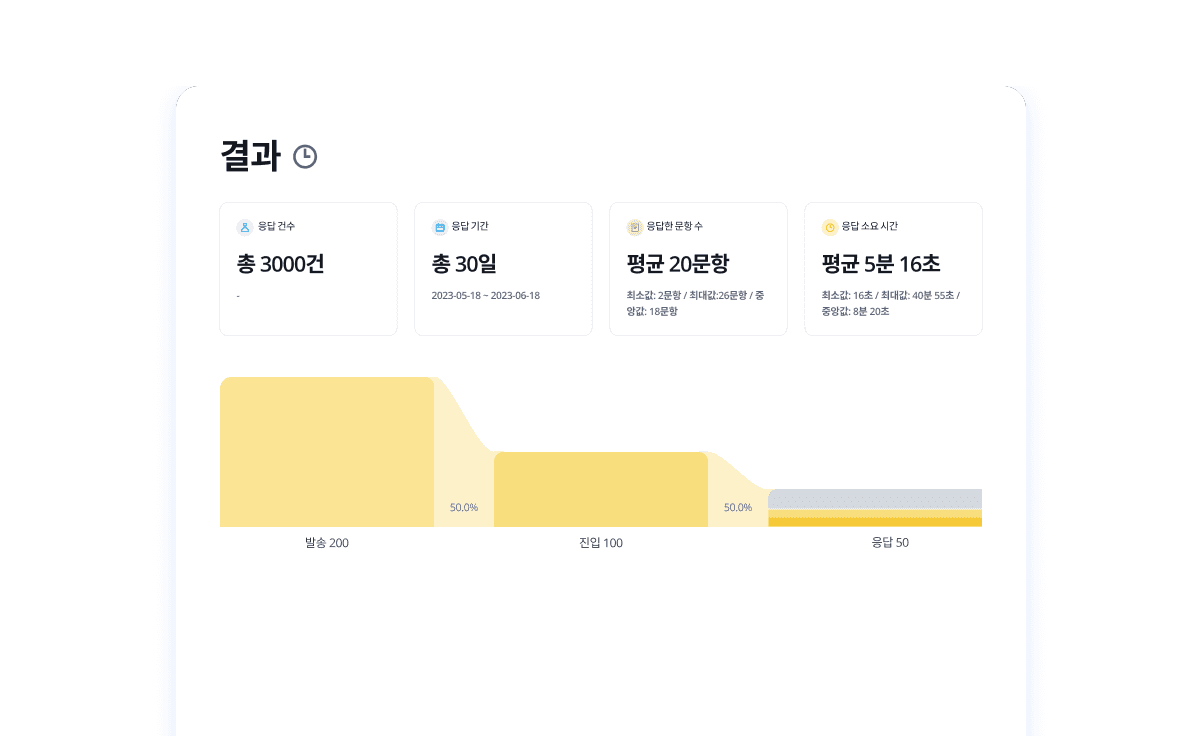The height and width of the screenshot is (736, 1200).
Task: Click the second 50.0% conversion label
Action: point(737,507)
